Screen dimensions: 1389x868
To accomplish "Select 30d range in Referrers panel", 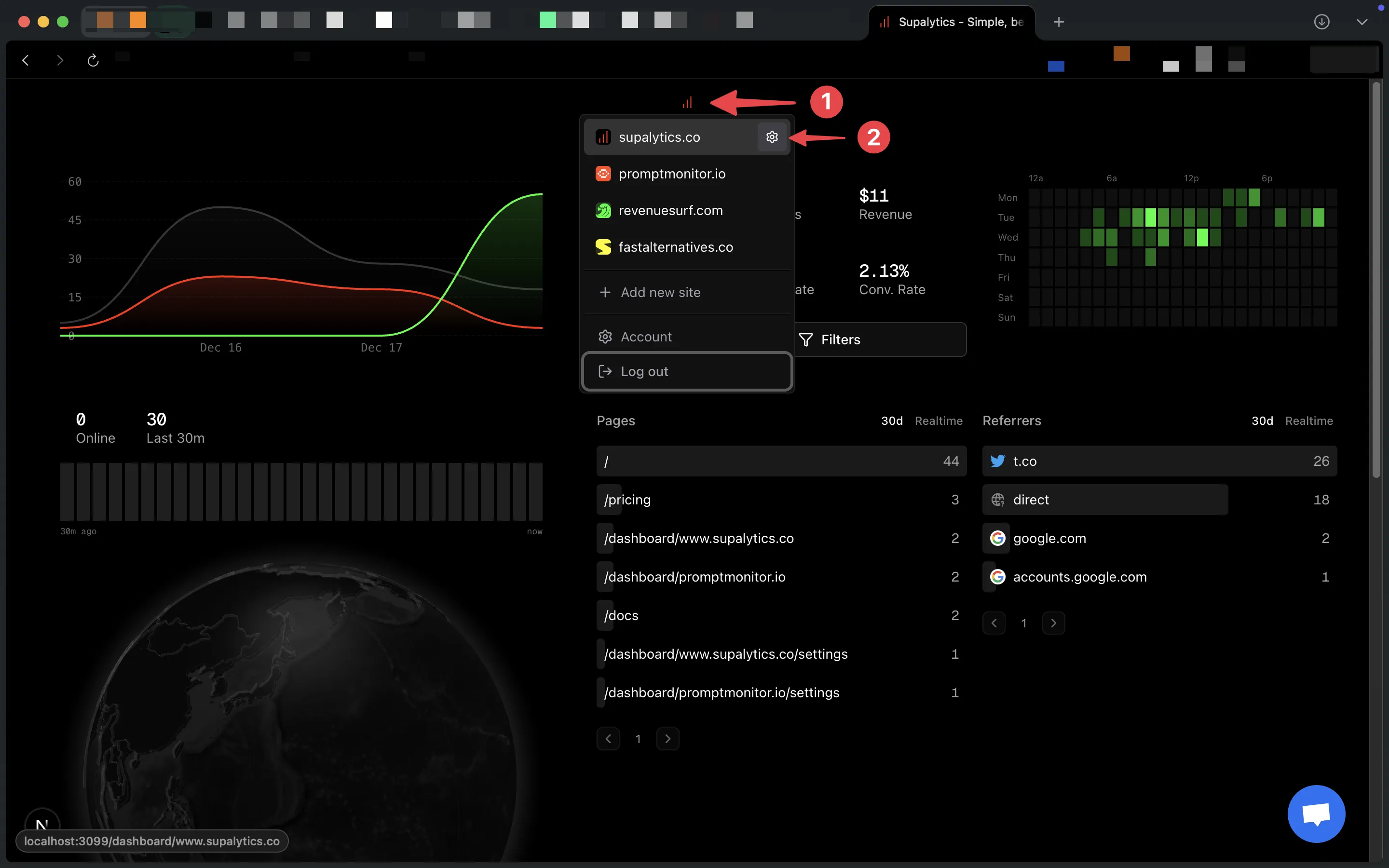I will pos(1262,421).
